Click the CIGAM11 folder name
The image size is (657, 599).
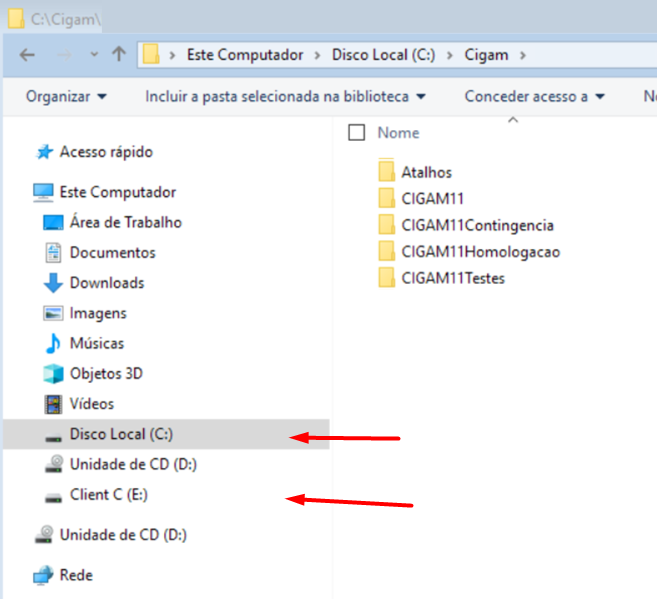point(432,199)
